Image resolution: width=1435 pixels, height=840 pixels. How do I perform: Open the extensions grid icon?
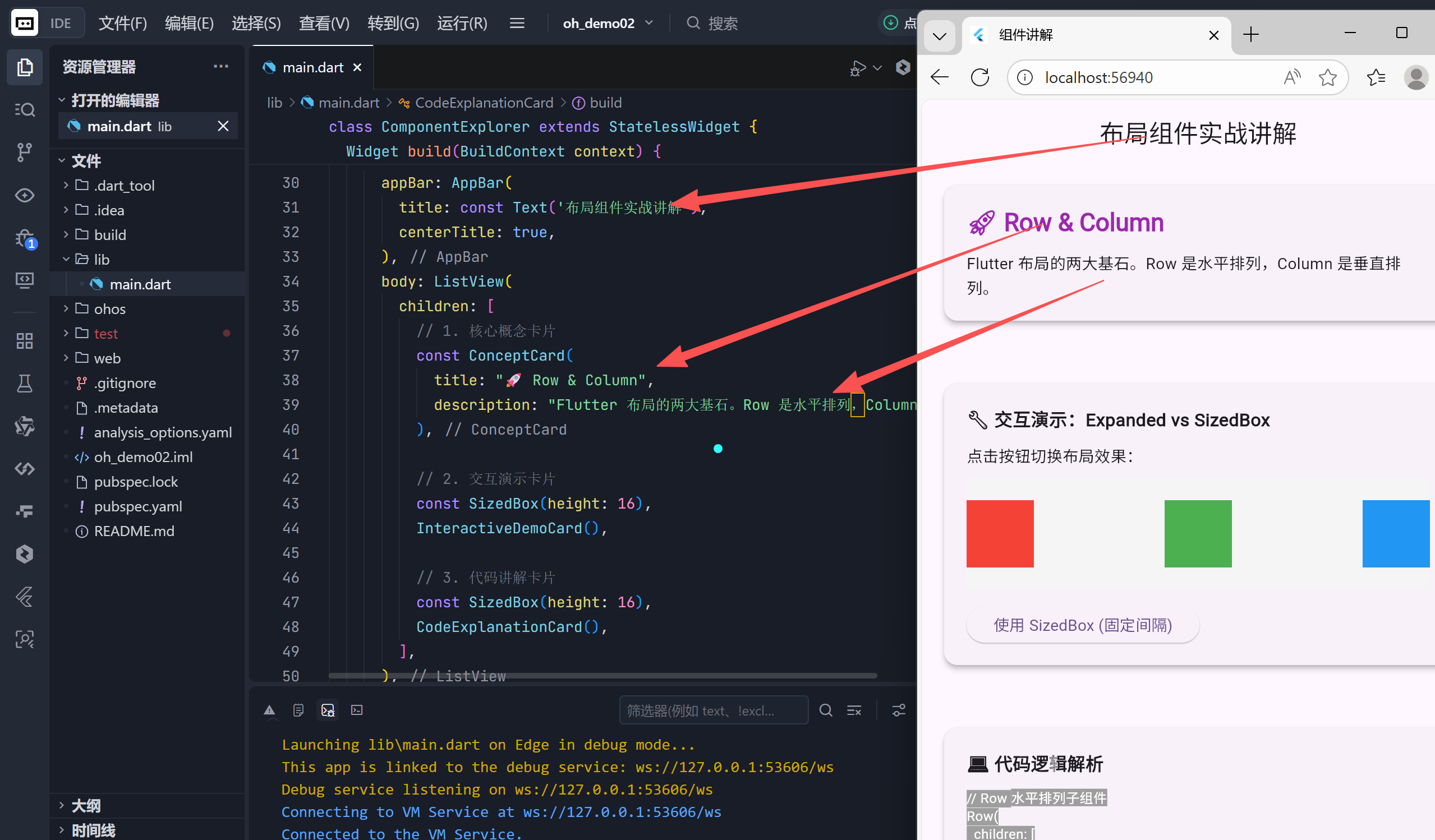(24, 341)
